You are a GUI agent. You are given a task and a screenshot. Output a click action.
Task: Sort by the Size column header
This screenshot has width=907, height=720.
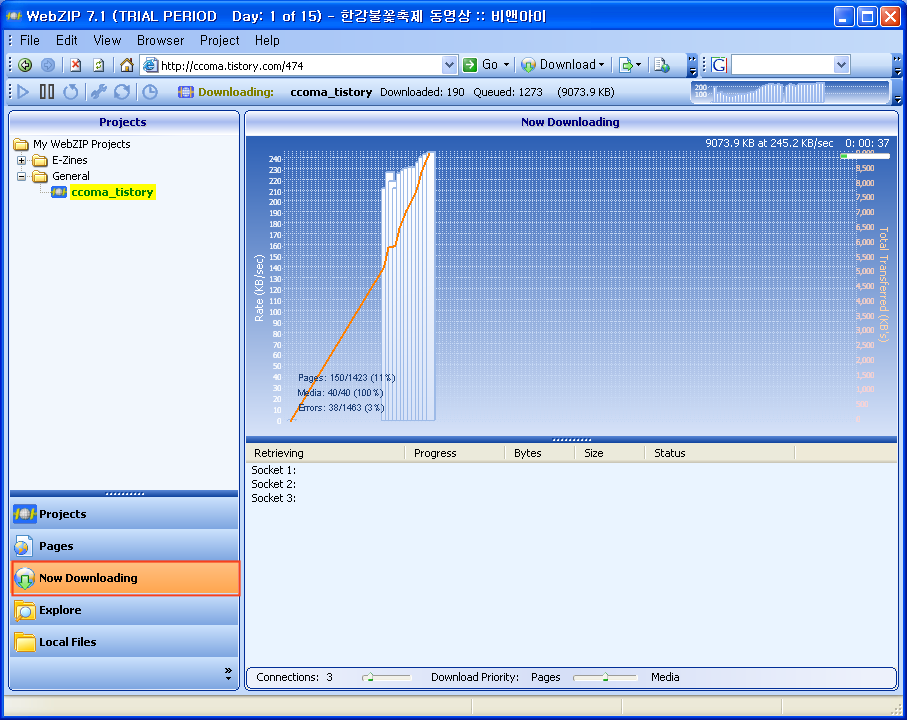[610, 453]
